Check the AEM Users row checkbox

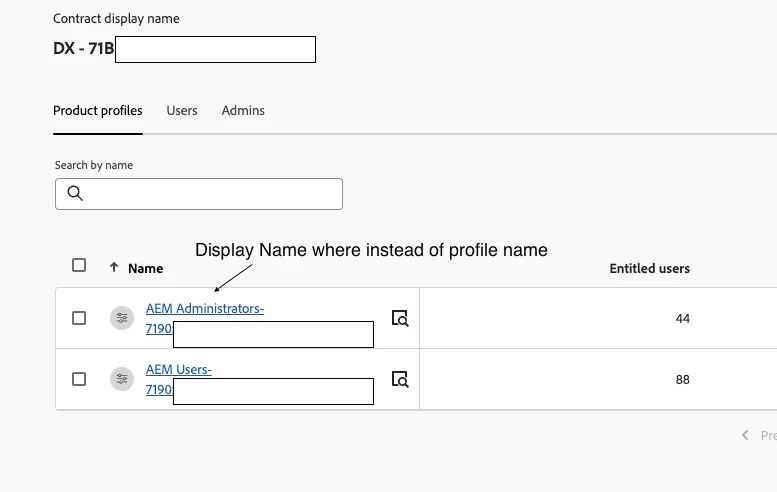click(x=79, y=379)
